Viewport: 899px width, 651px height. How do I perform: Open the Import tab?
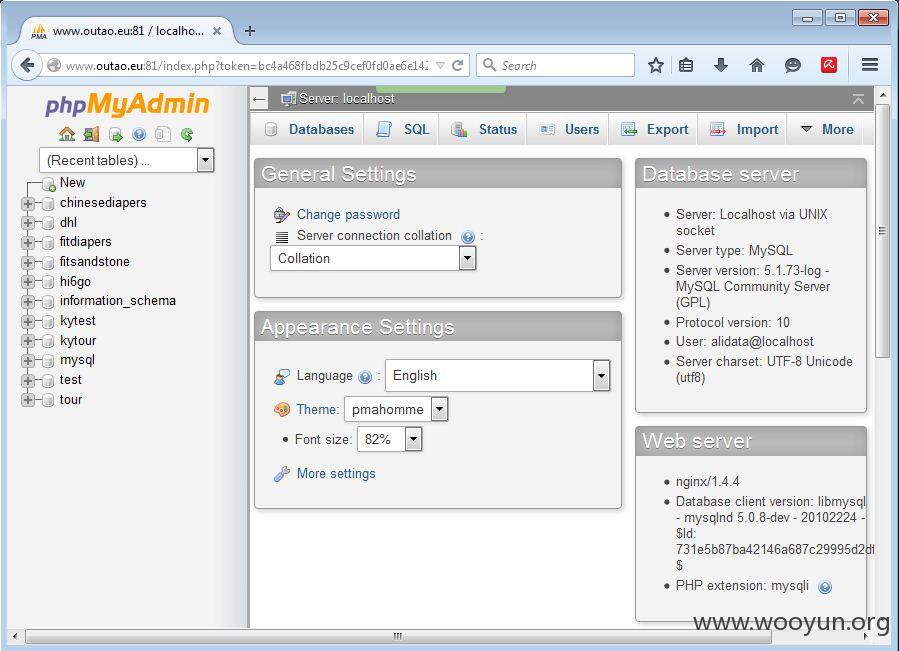(x=744, y=130)
